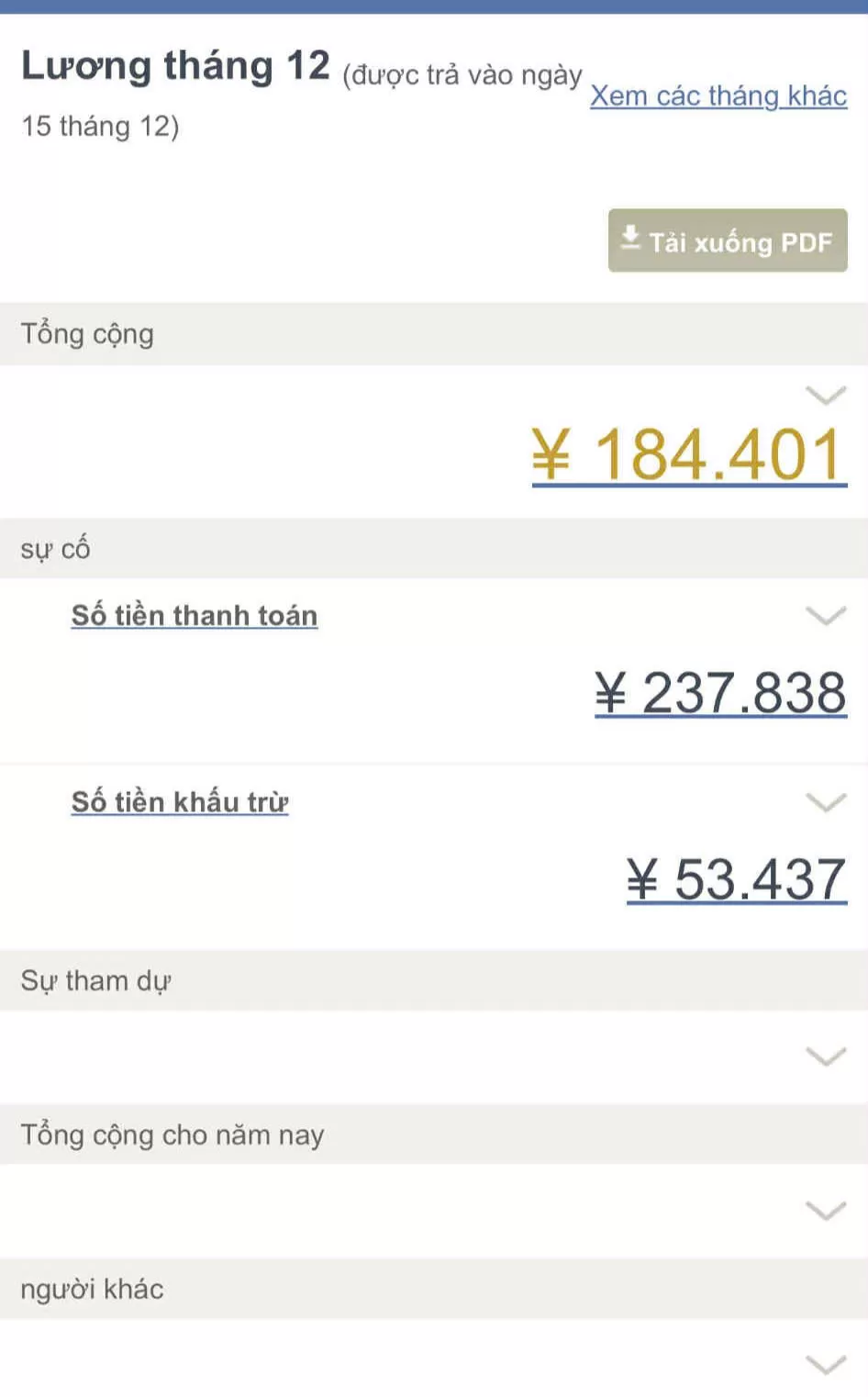Expand the Tổng cộng cho năm nay chevron
868x1397 pixels.
tap(825, 1211)
